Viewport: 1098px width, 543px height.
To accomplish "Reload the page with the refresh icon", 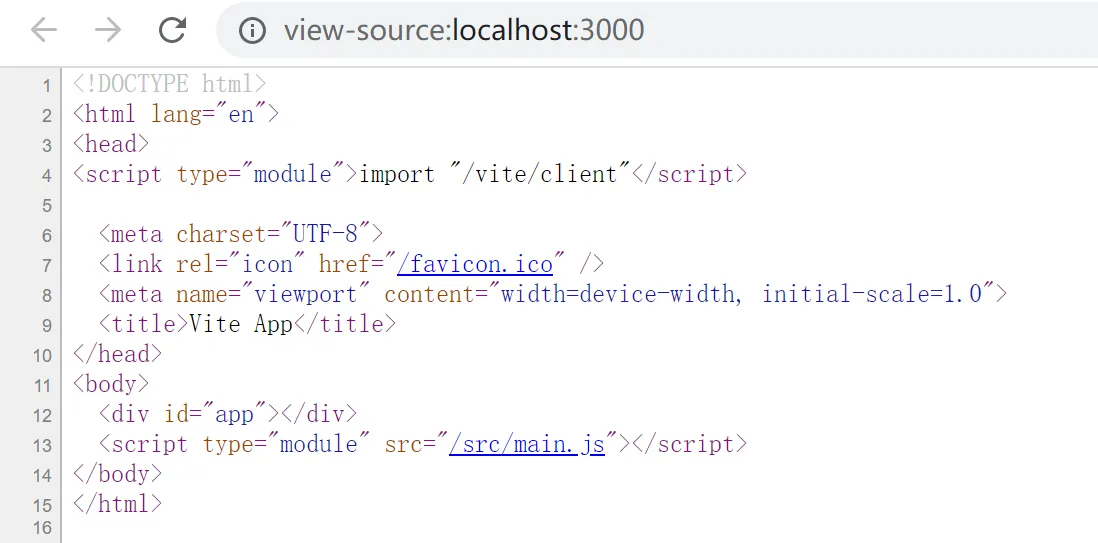I will click(x=172, y=30).
